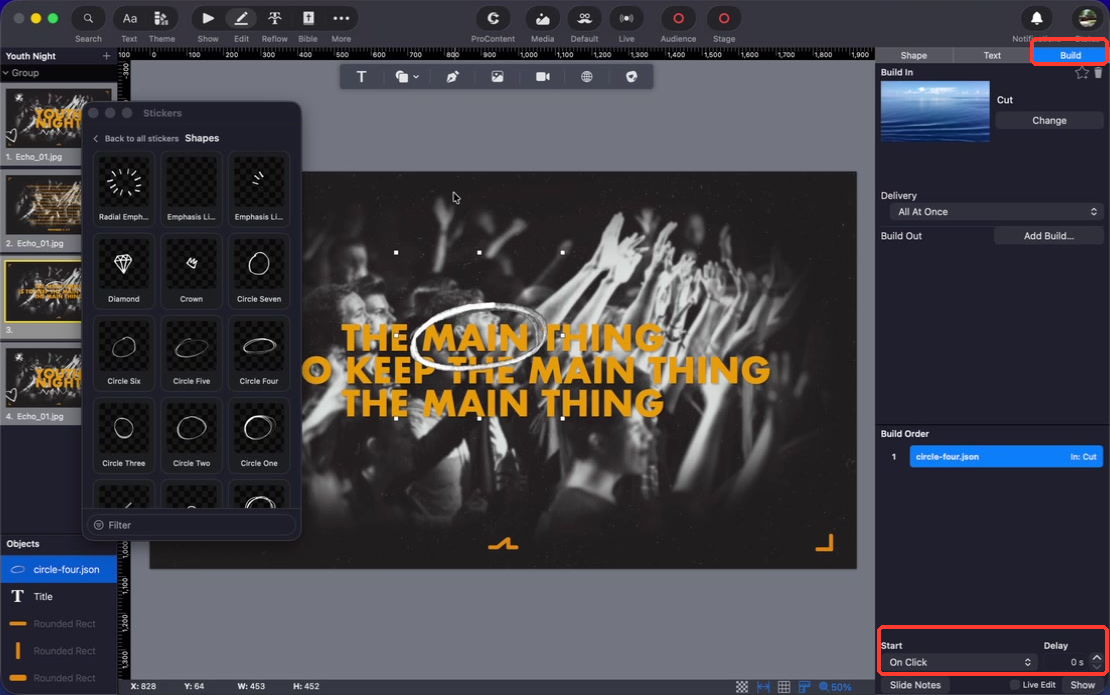Click Add Build for Build Out

(x=1048, y=236)
